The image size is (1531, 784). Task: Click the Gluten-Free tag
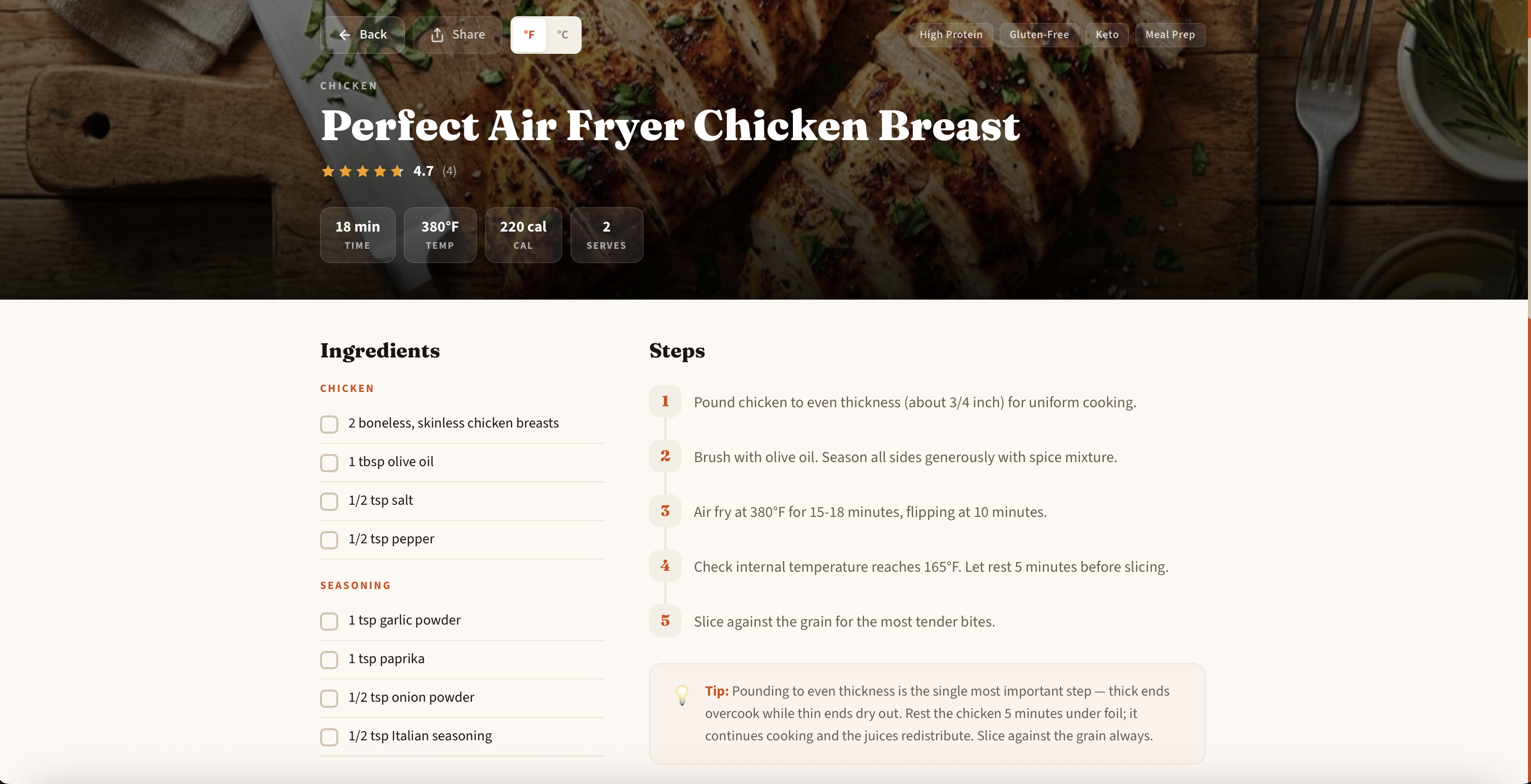(1038, 35)
